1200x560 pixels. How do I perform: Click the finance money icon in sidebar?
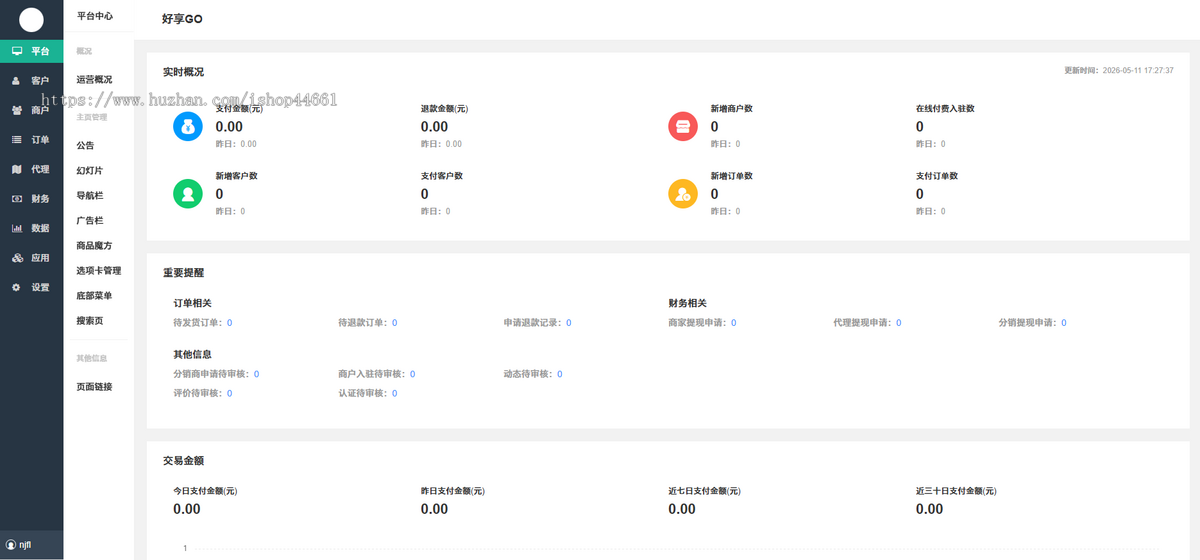click(17, 199)
